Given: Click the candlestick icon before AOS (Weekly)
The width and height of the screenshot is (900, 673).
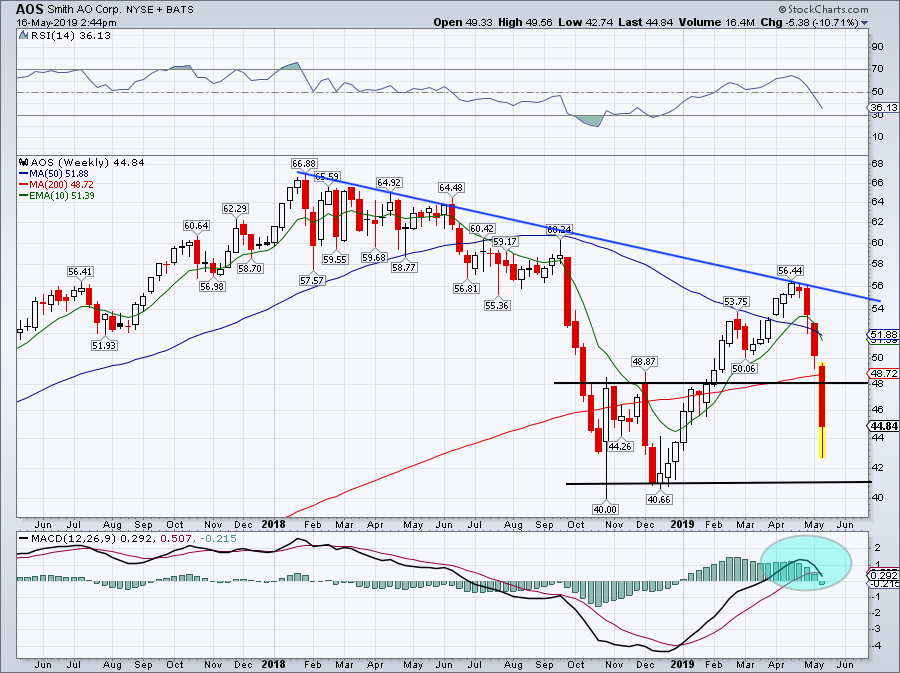Looking at the screenshot, I should [23, 162].
